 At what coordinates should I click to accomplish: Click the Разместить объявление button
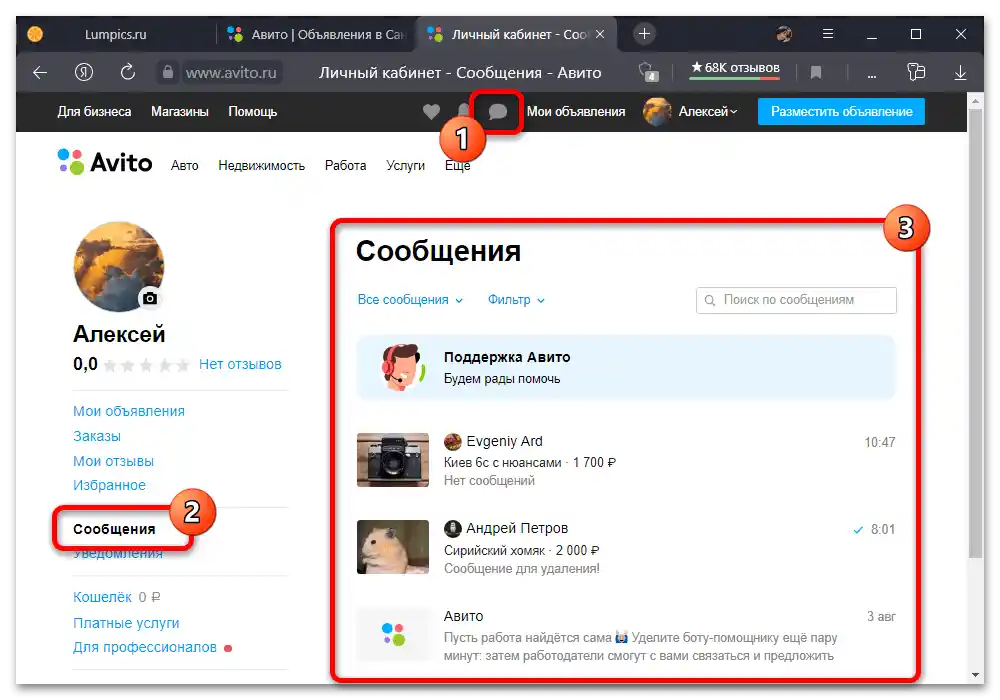(x=841, y=112)
